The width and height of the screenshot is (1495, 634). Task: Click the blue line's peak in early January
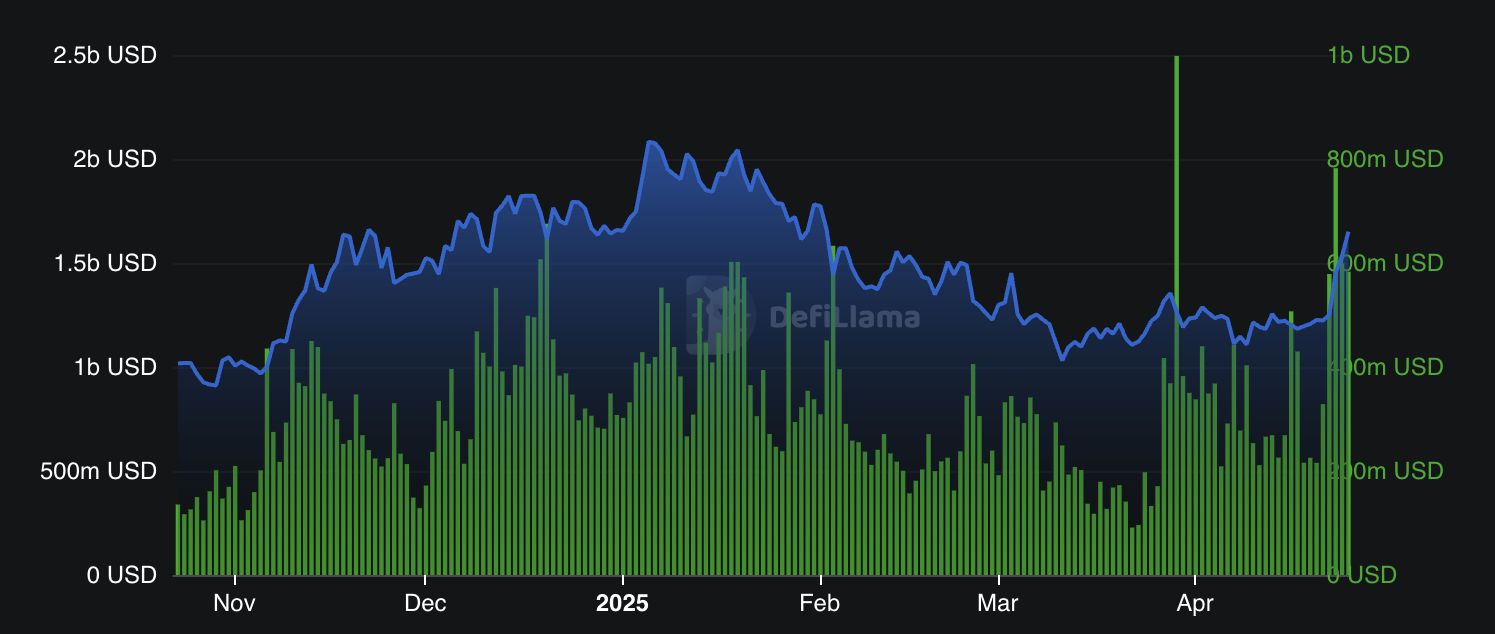tap(650, 142)
